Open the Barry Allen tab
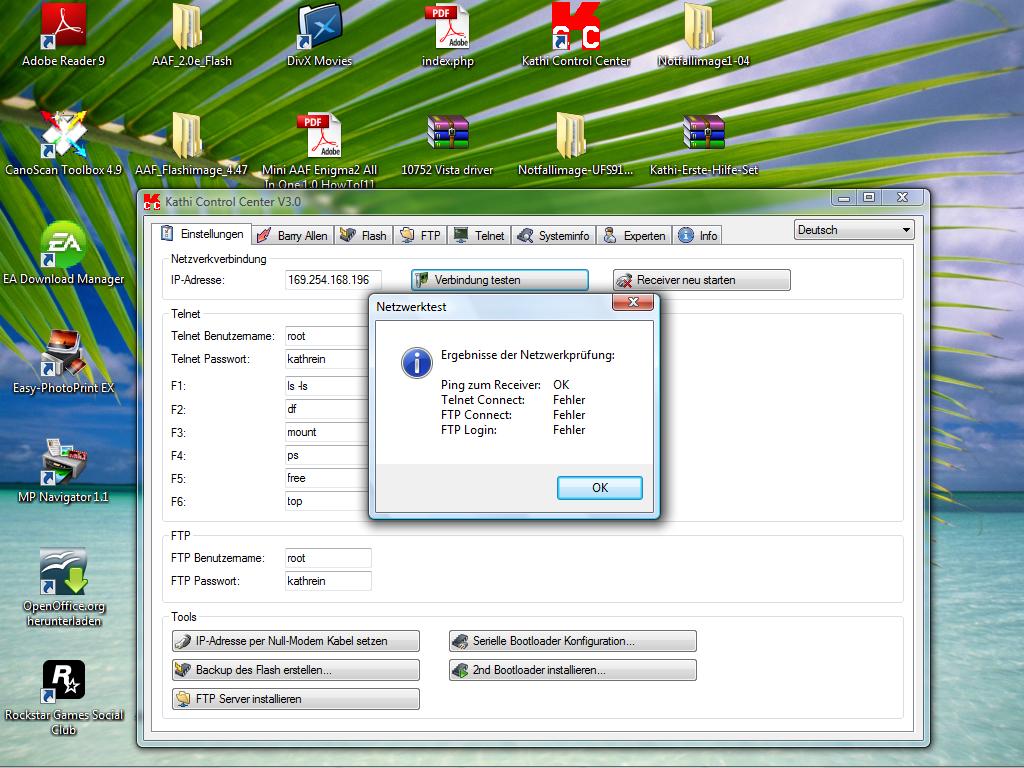Viewport: 1024px width, 768px height. coord(291,236)
